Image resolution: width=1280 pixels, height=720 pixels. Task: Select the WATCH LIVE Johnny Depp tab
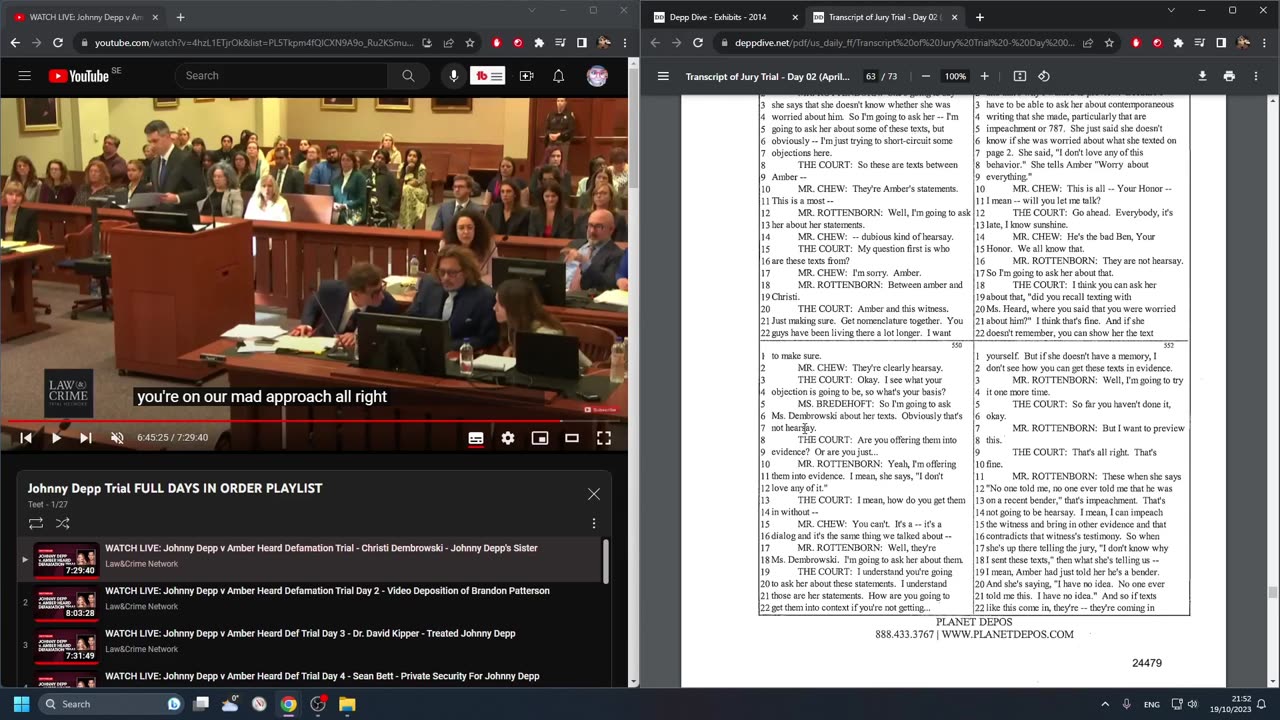click(86, 17)
